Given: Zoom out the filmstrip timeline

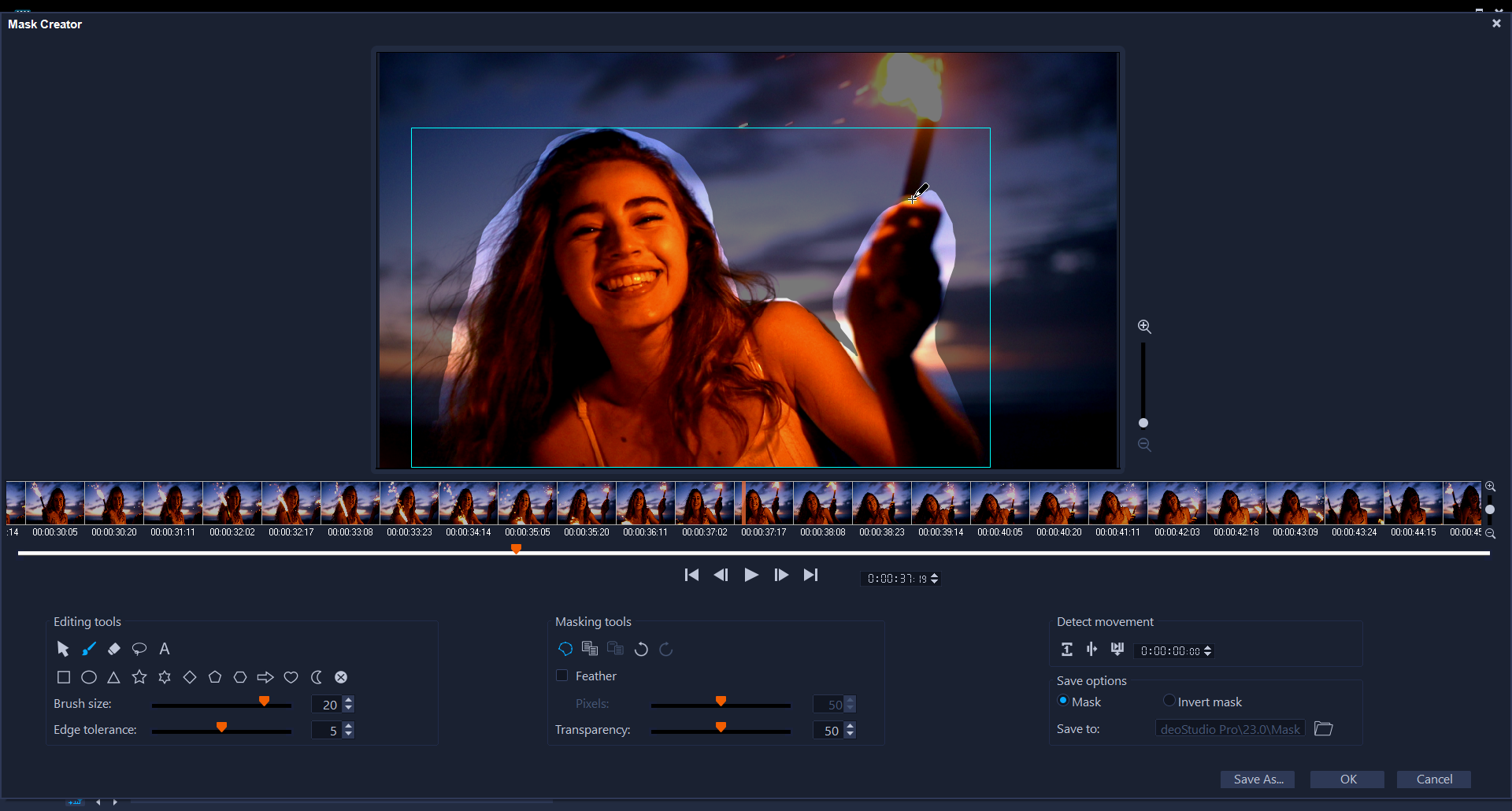Looking at the screenshot, I should [x=1490, y=534].
